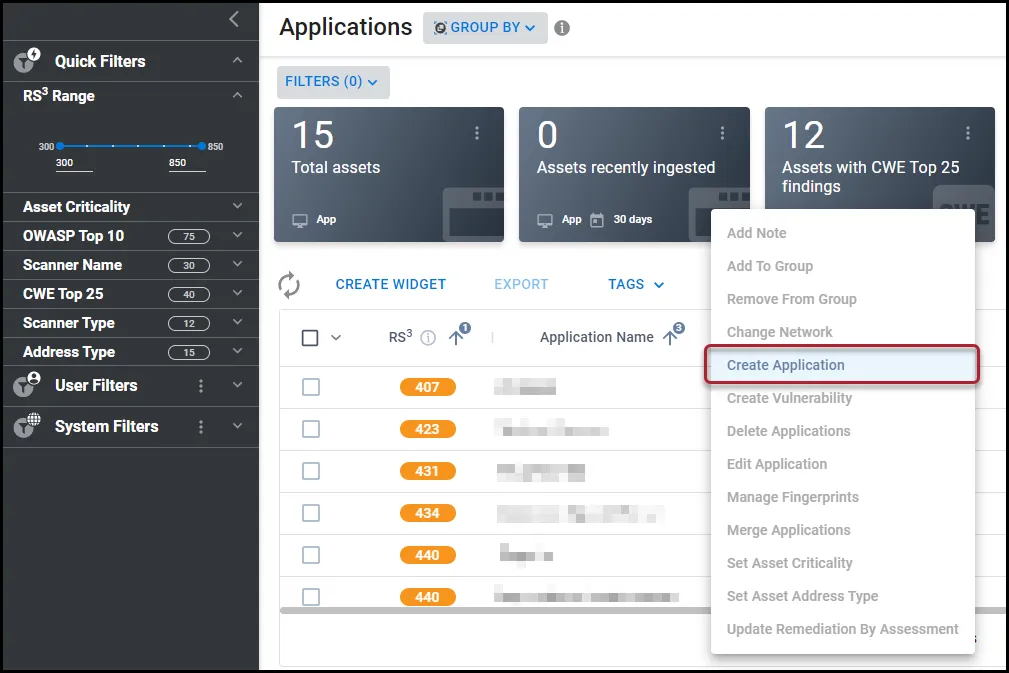Click the Quick Filters funnel icon

click(x=26, y=60)
